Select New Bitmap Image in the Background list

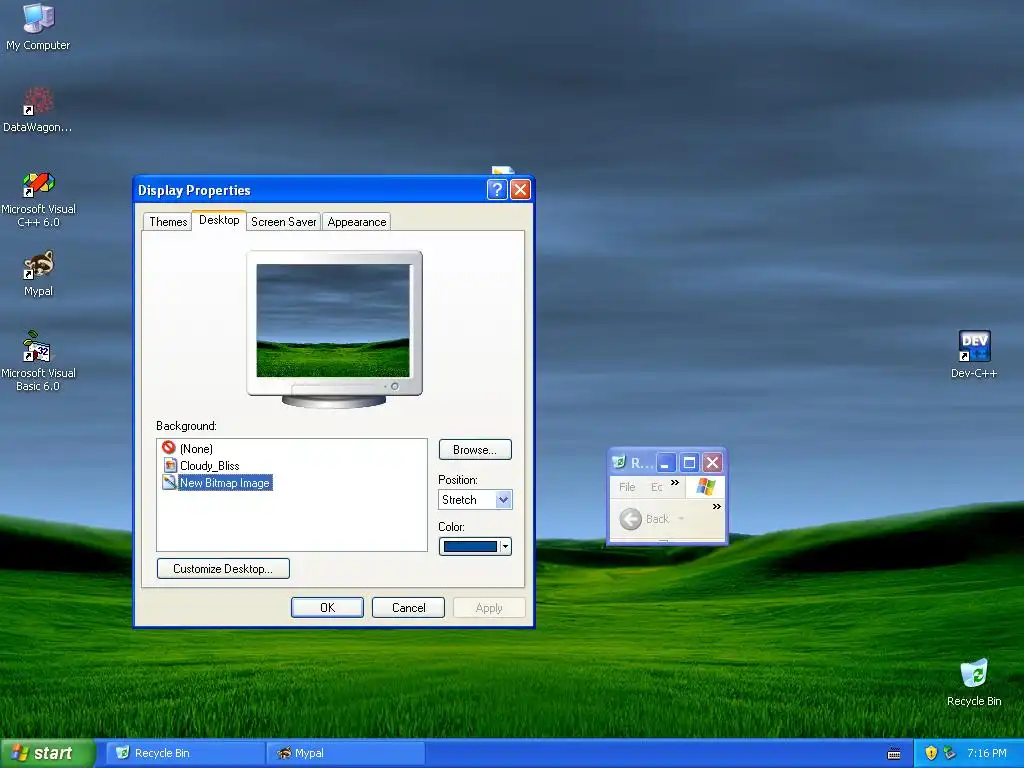(x=225, y=483)
